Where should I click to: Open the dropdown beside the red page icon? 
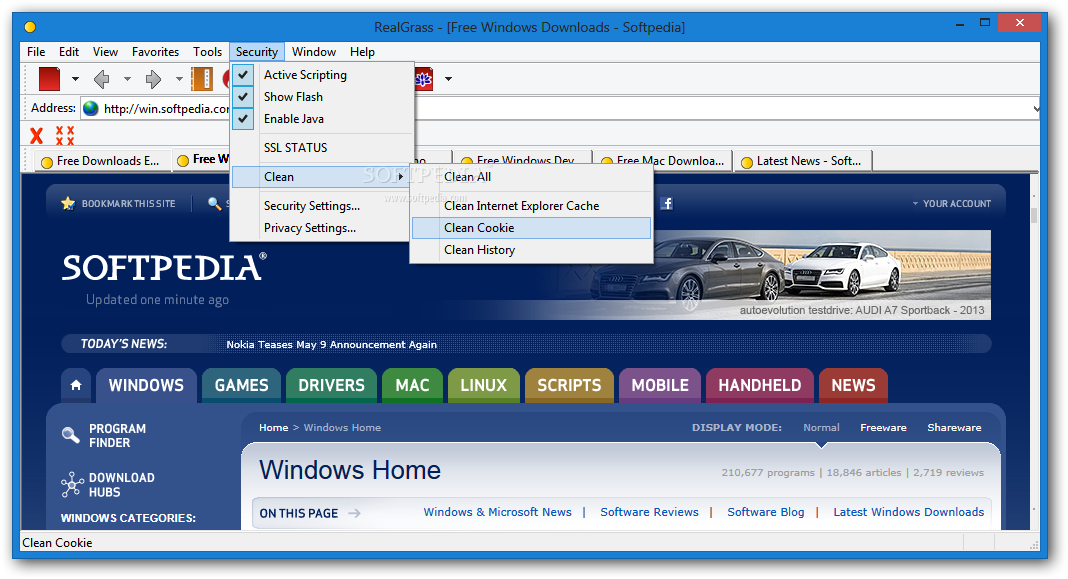(76, 79)
